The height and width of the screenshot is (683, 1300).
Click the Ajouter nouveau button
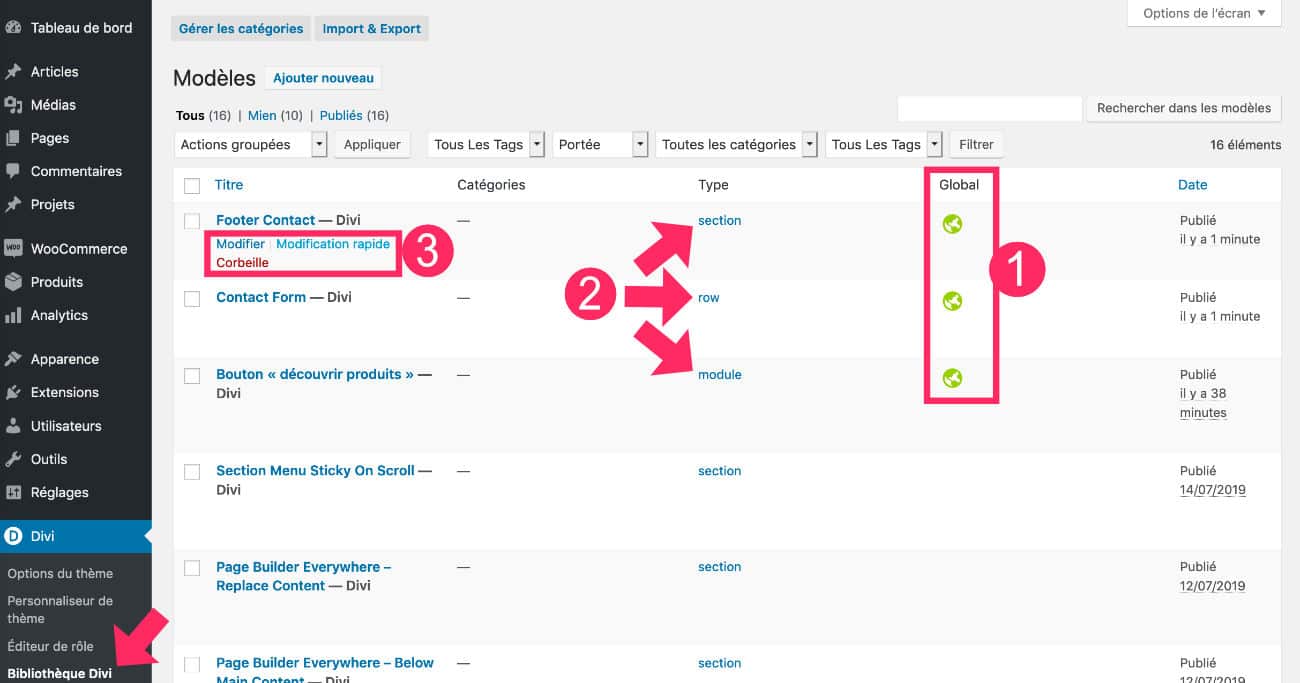(323, 78)
